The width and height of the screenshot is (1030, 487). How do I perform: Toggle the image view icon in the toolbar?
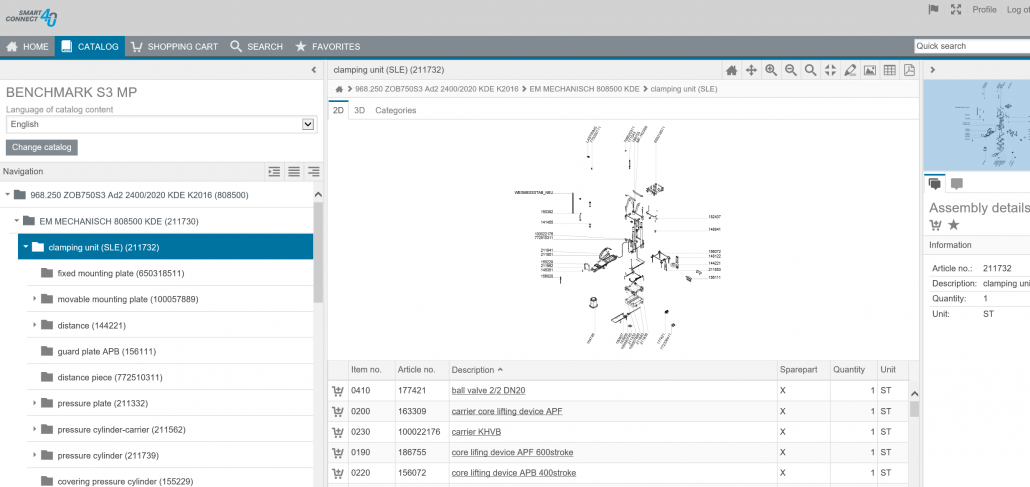pyautogui.click(x=870, y=70)
